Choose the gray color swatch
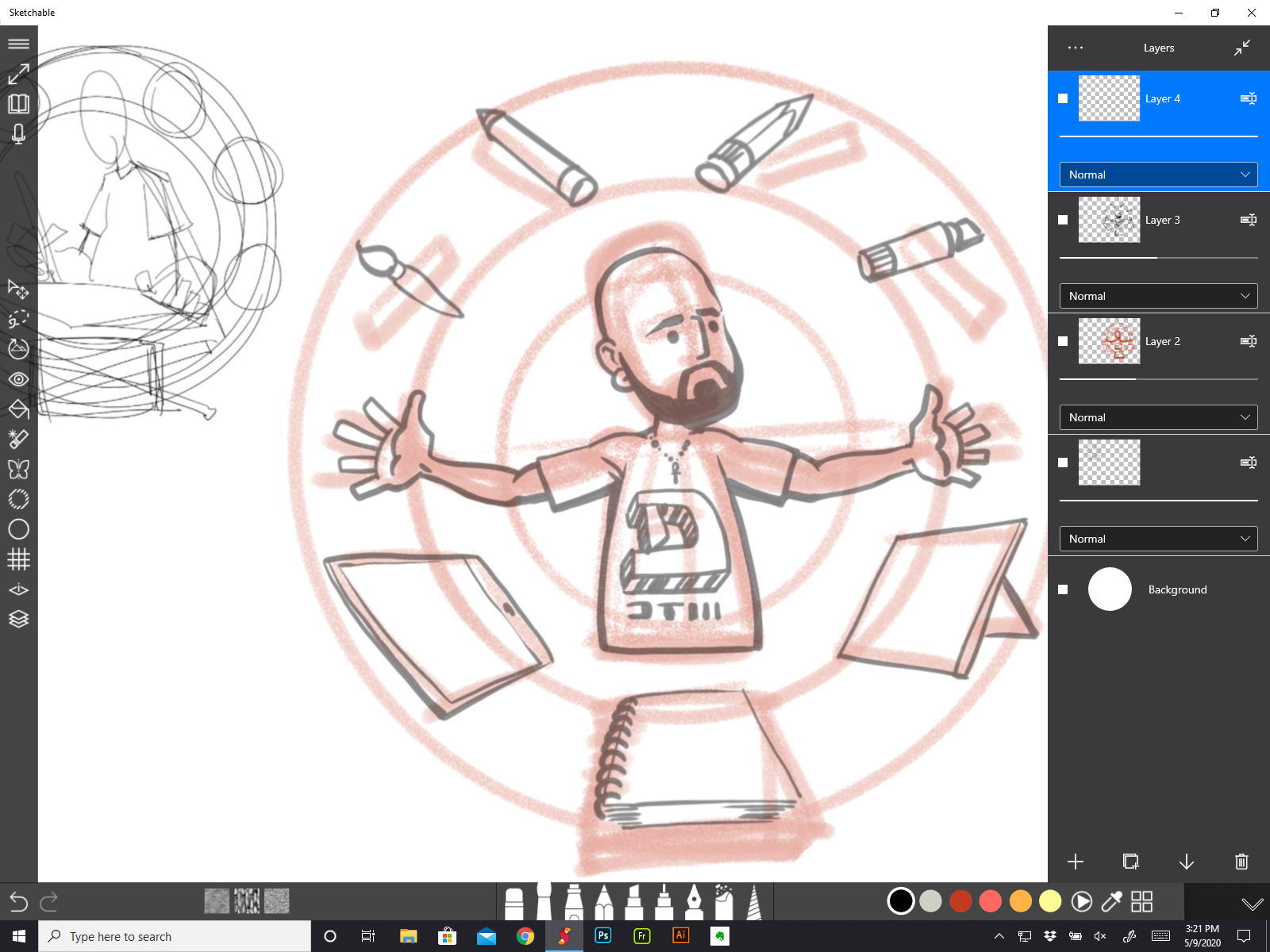This screenshot has height=952, width=1270. (x=931, y=901)
